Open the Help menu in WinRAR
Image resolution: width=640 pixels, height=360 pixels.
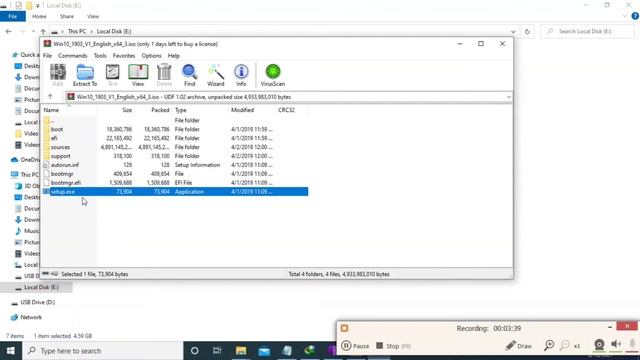173,56
